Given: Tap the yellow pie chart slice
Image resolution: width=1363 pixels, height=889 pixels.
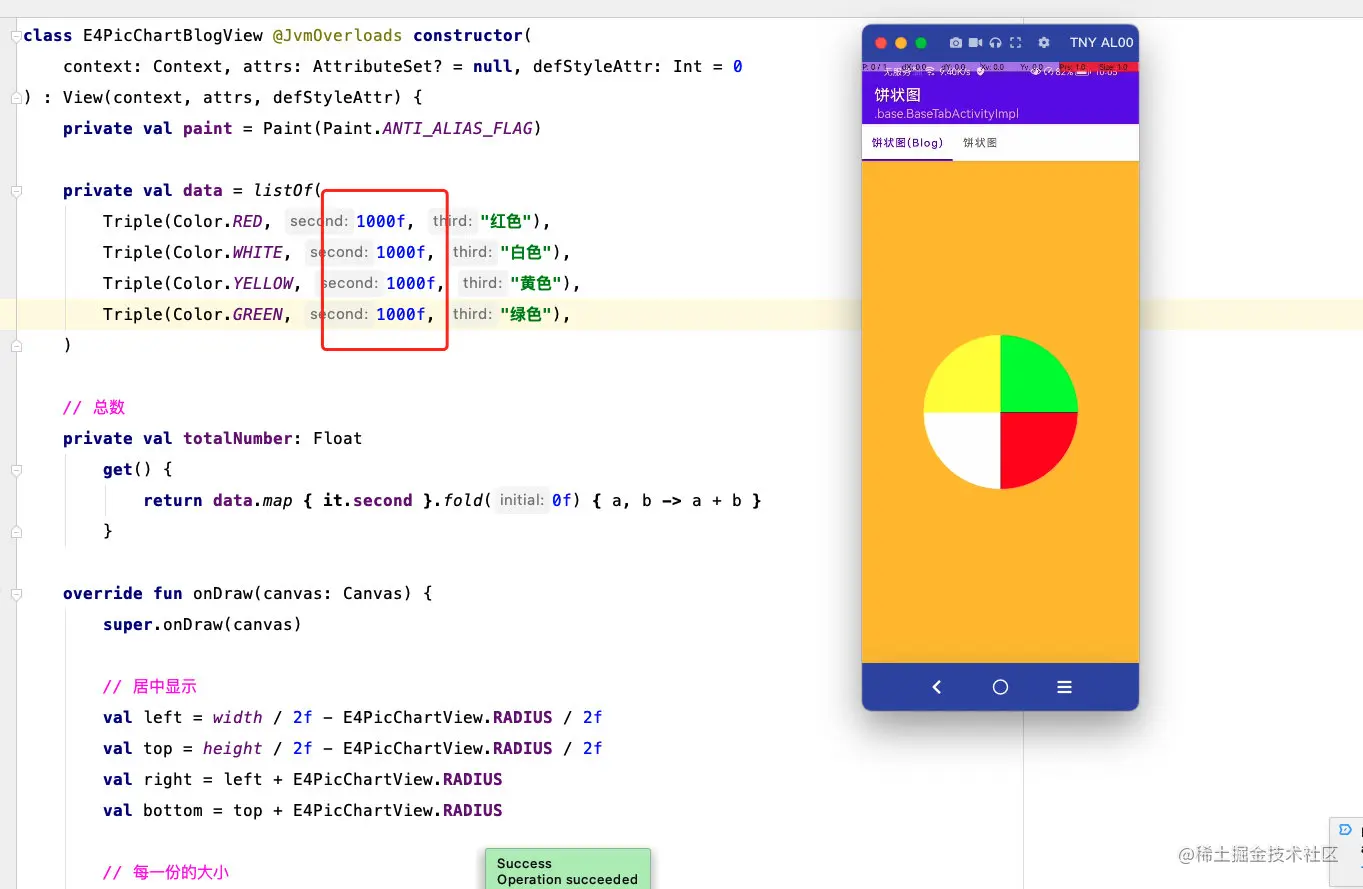Looking at the screenshot, I should click(968, 380).
